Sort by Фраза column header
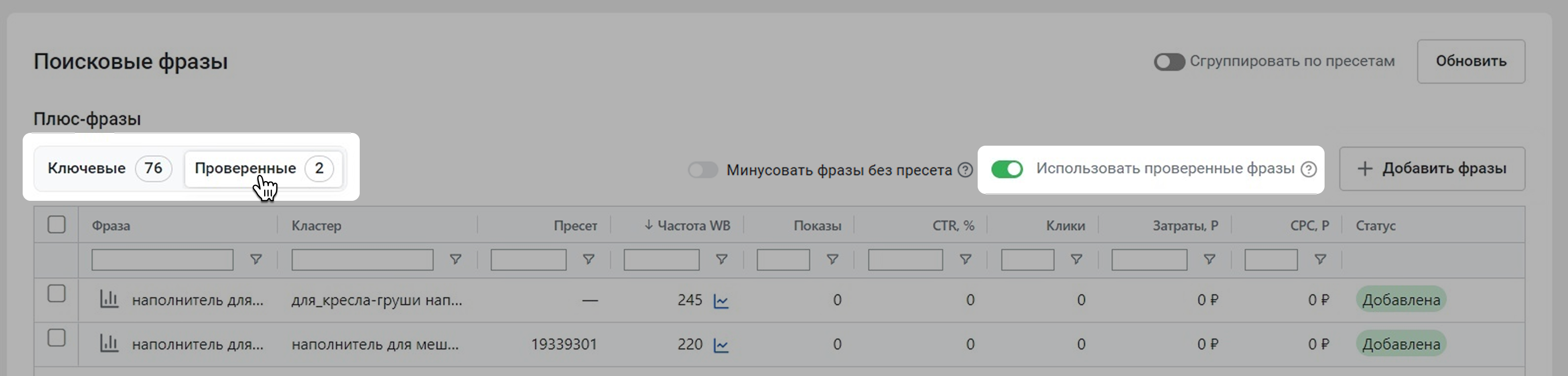 pyautogui.click(x=111, y=226)
